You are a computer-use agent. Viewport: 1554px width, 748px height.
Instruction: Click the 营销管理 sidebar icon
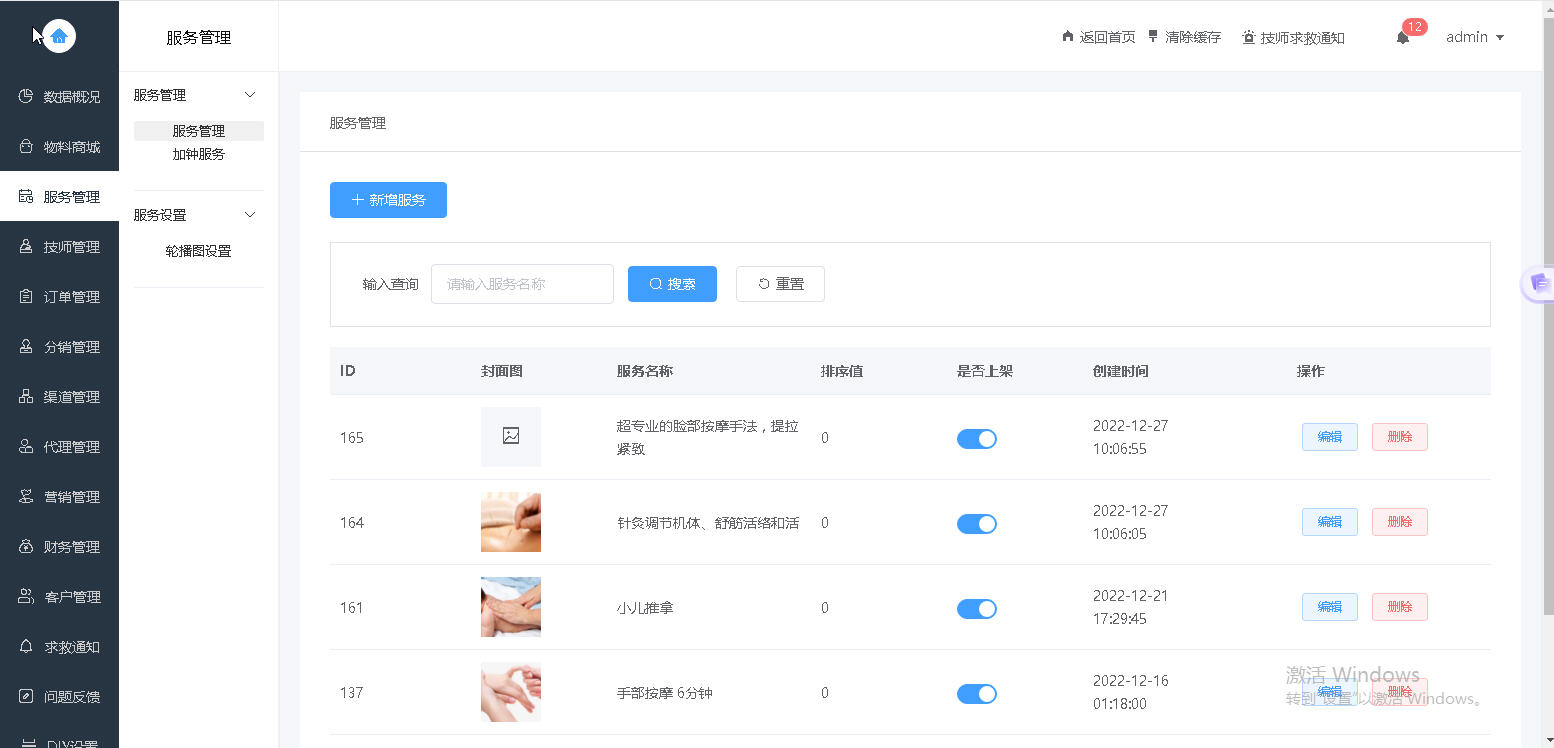point(27,497)
